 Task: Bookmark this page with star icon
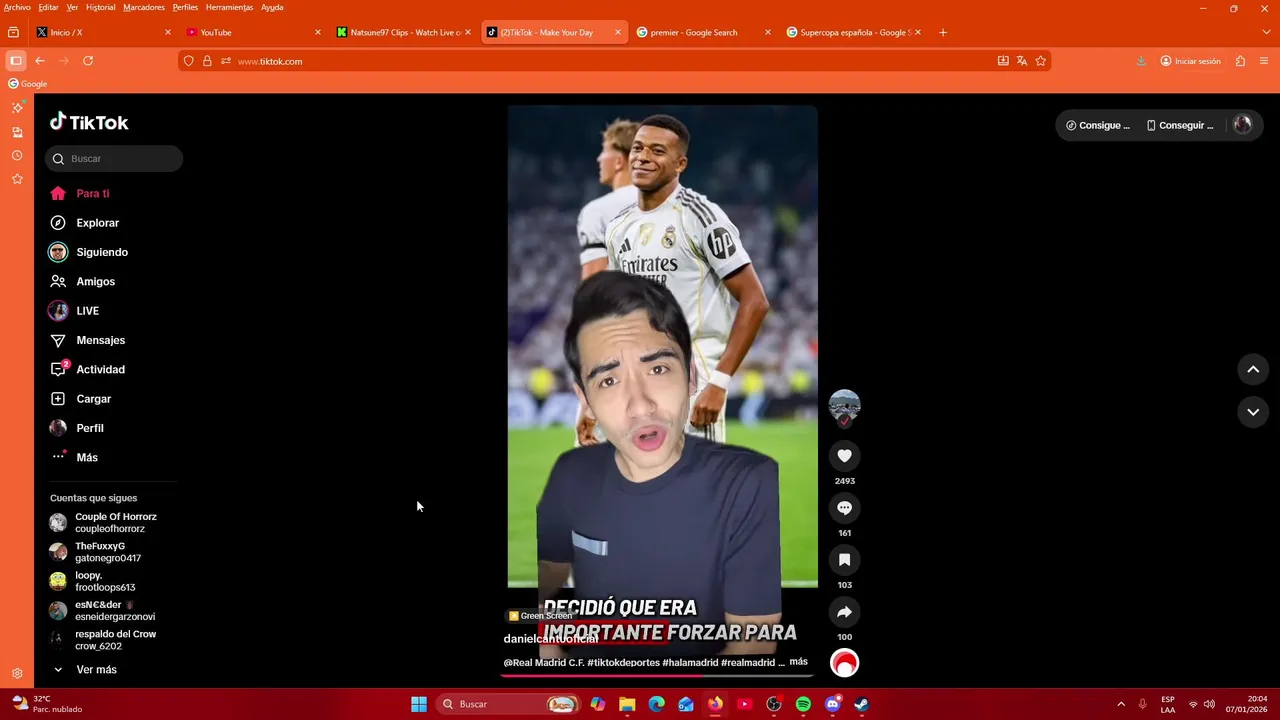[1040, 61]
